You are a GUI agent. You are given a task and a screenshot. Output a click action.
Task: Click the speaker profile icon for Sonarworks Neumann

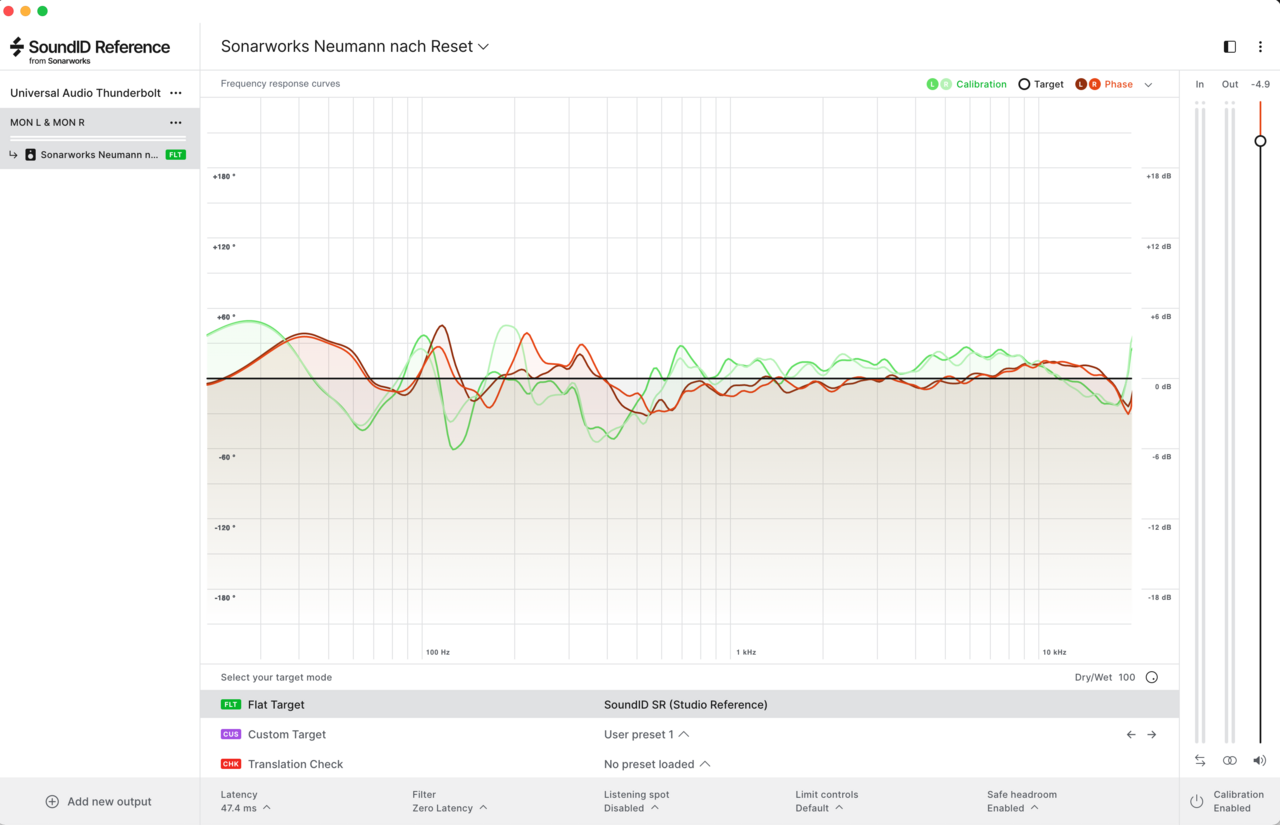30,155
